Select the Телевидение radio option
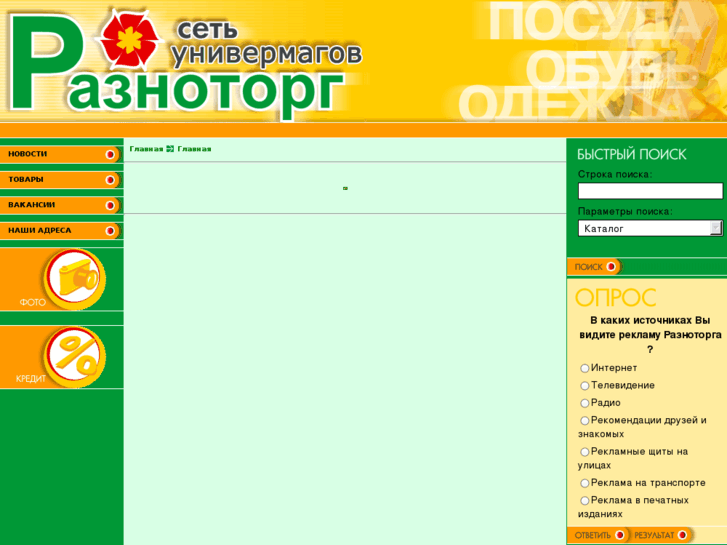Image resolution: width=727 pixels, height=545 pixels. point(585,386)
